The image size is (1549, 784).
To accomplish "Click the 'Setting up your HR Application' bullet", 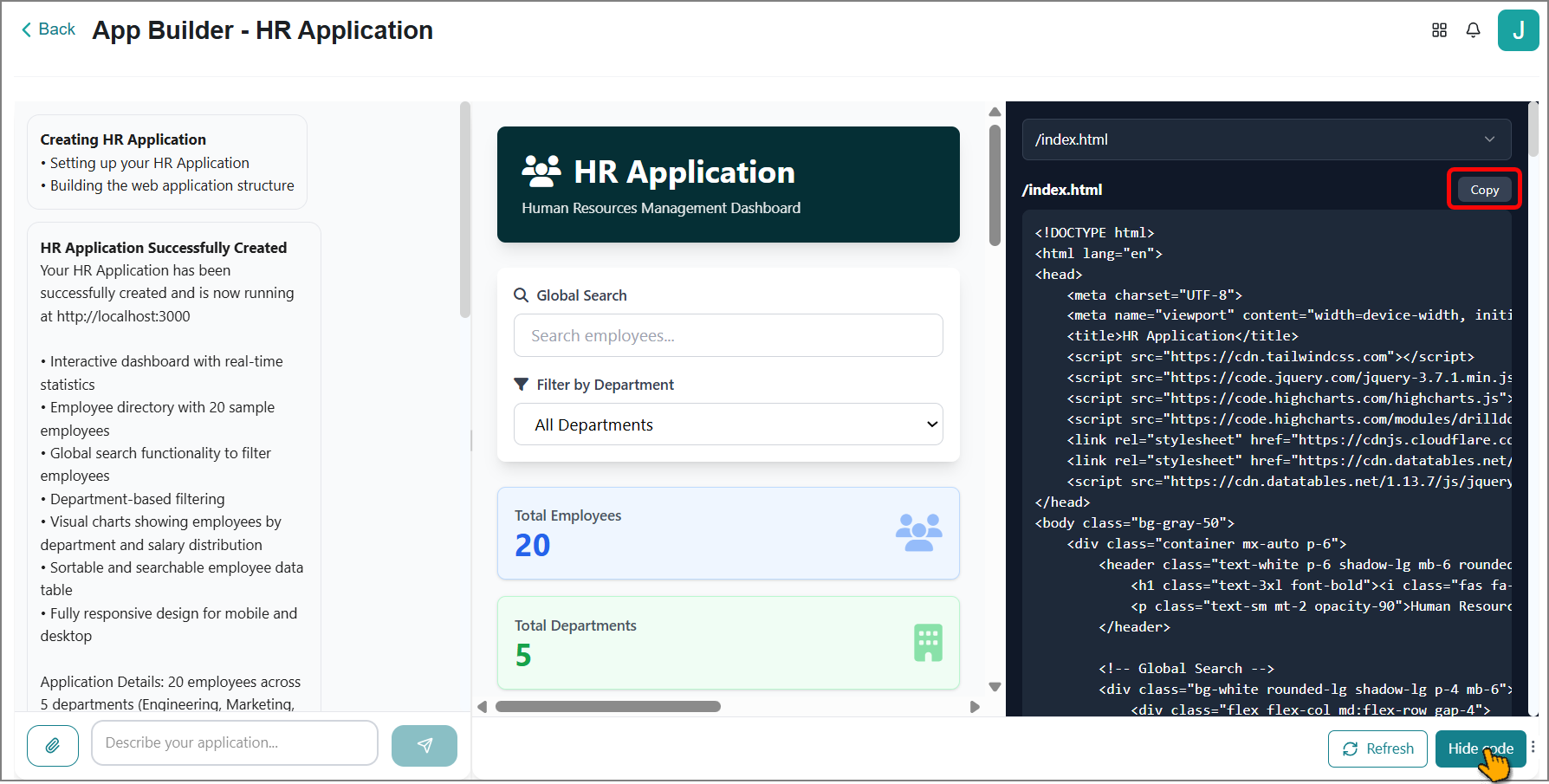I will pos(145,163).
